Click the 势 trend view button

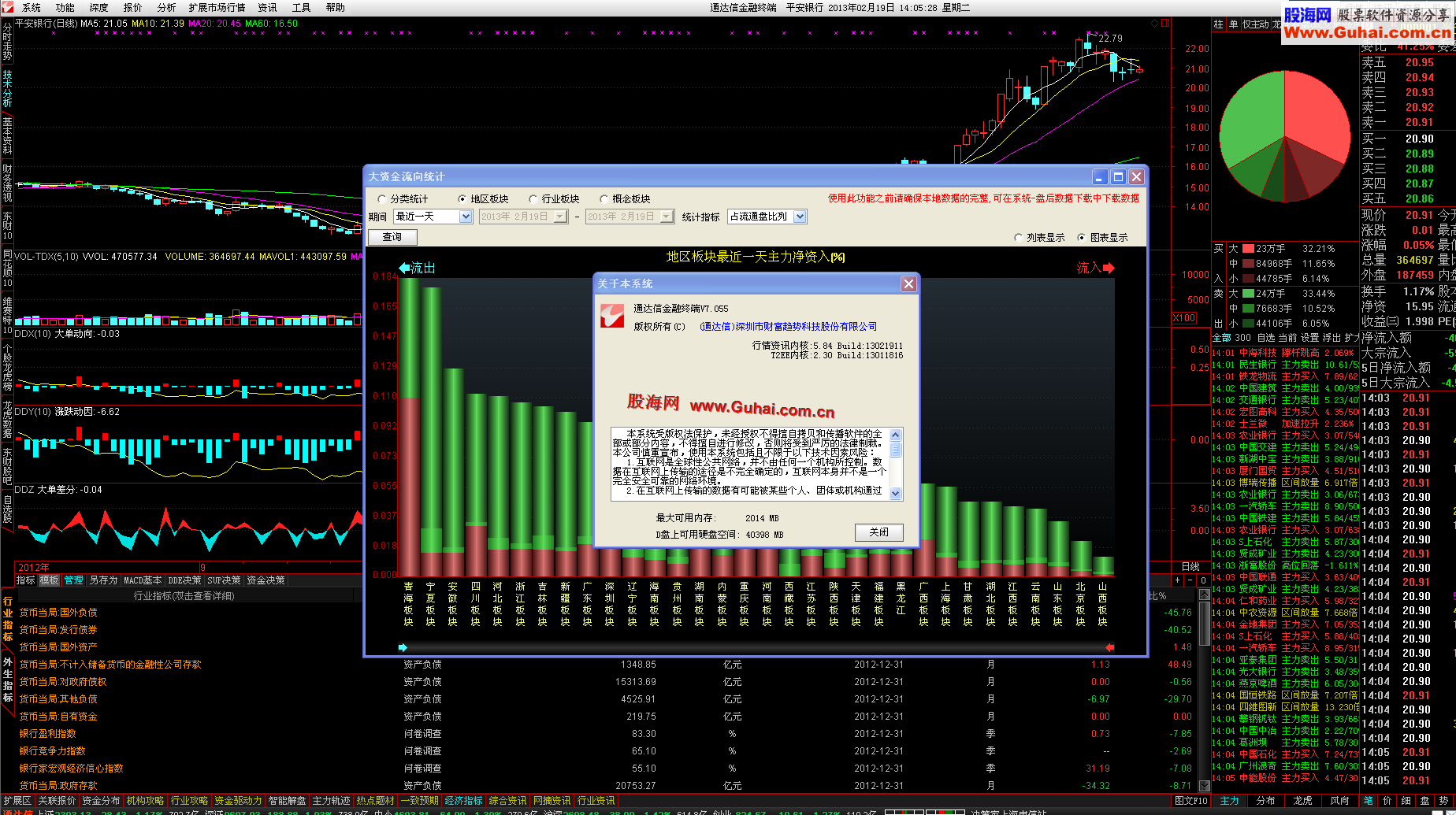click(1444, 801)
